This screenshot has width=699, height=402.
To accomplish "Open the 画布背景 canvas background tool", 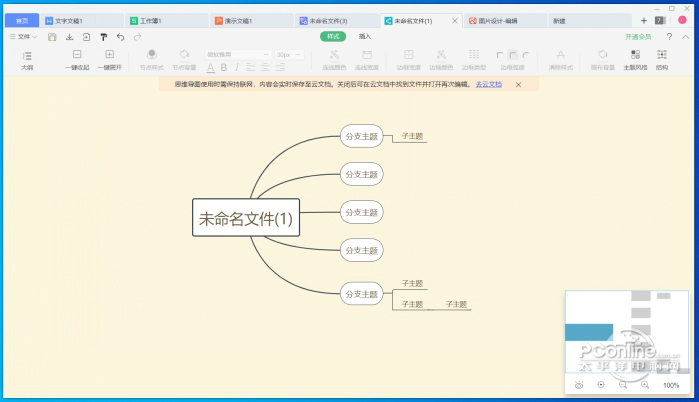I will click(603, 61).
